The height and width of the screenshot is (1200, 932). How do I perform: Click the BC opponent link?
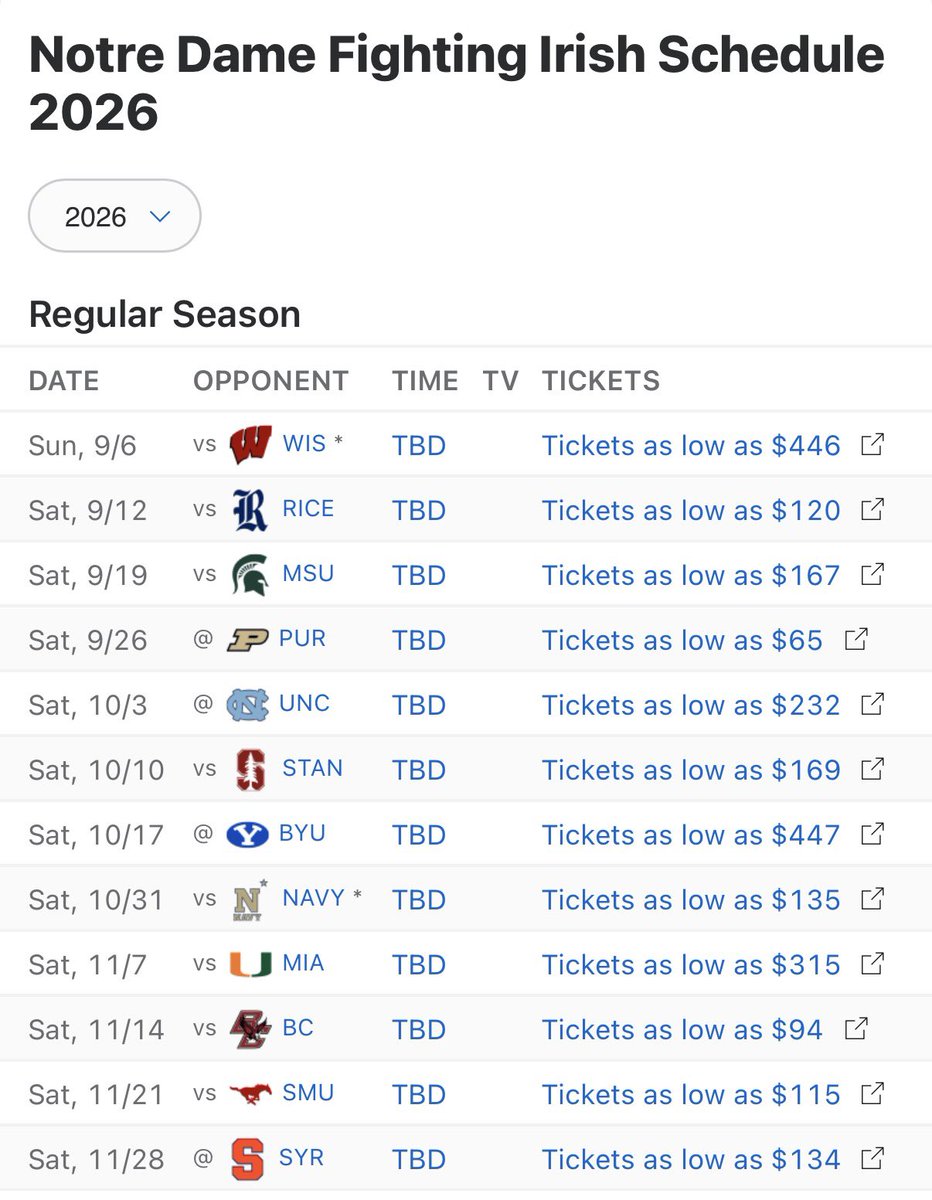point(298,1028)
